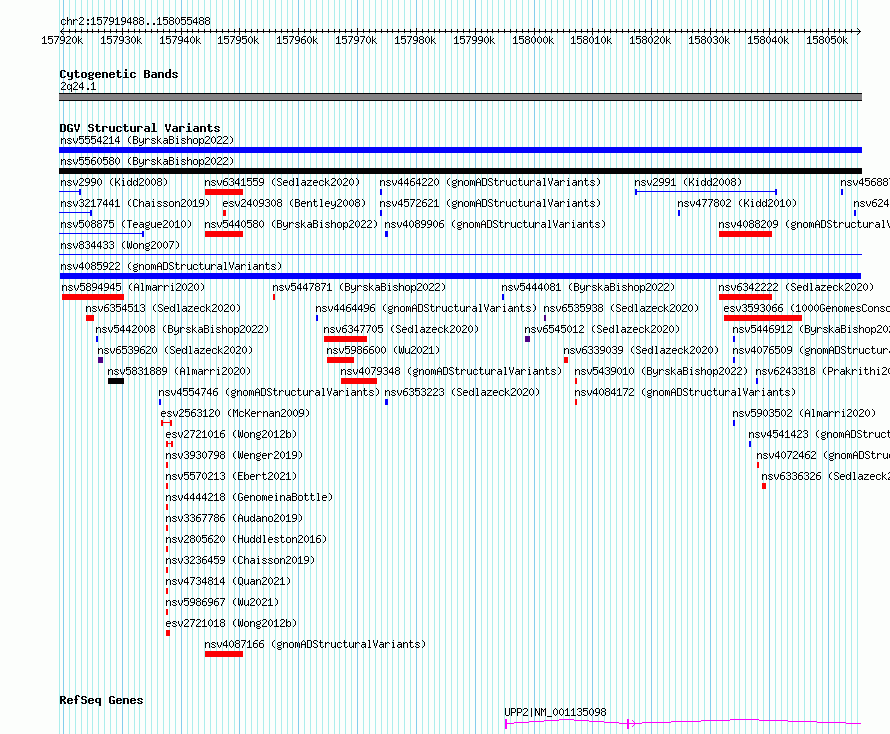
Task: Click nsv6336326 Sedlazeck variant label
Action: (825, 476)
